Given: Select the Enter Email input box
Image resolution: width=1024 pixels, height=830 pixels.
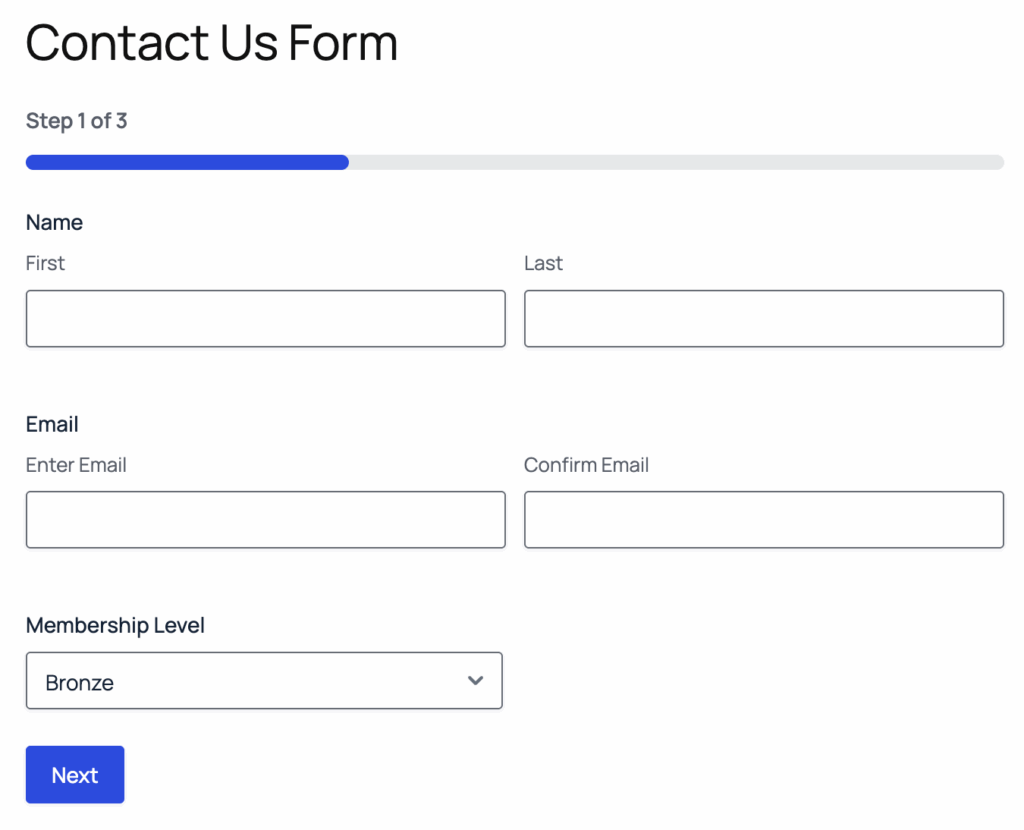Looking at the screenshot, I should pyautogui.click(x=265, y=519).
